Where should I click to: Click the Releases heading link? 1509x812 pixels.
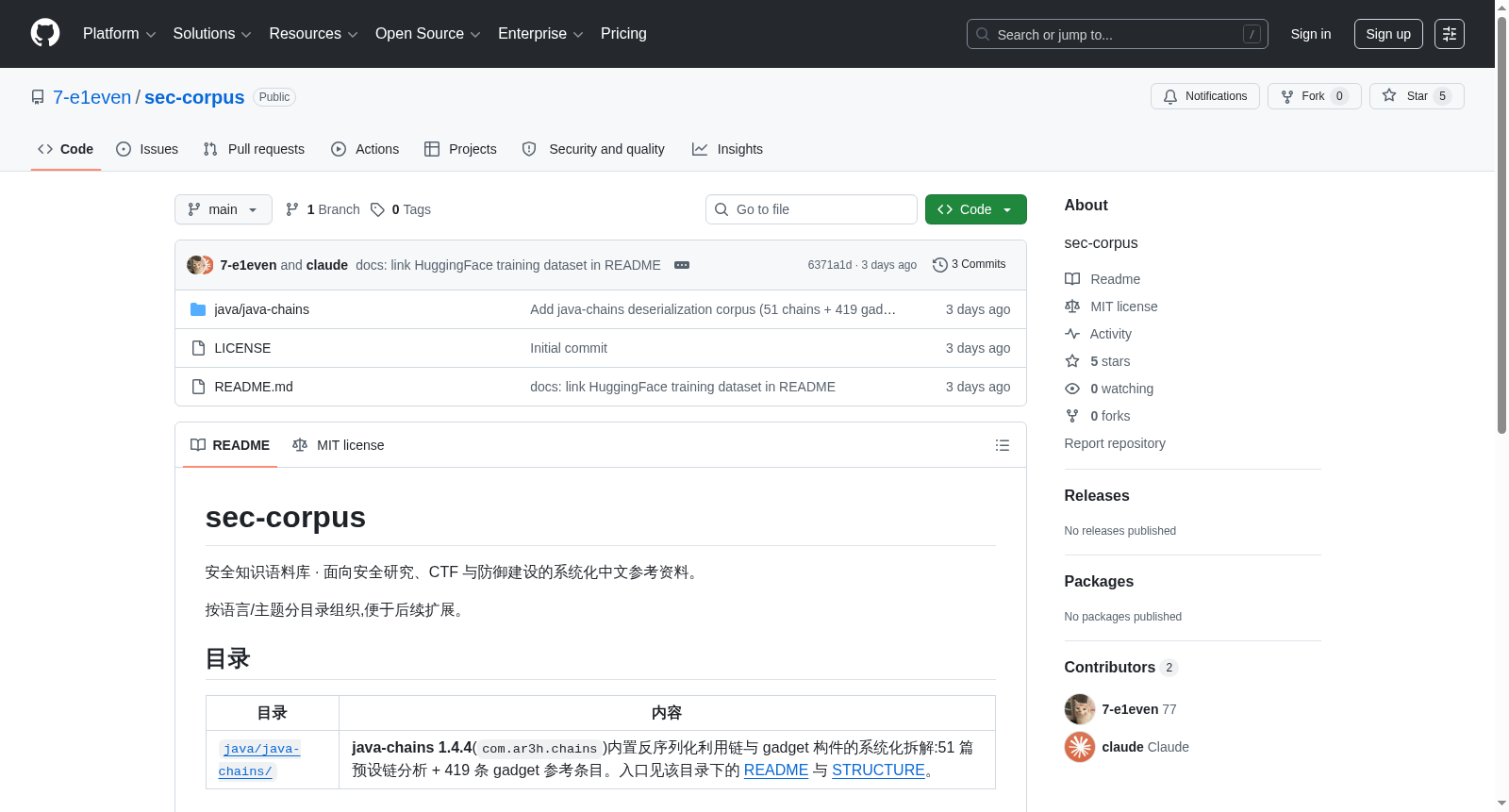pyautogui.click(x=1097, y=496)
